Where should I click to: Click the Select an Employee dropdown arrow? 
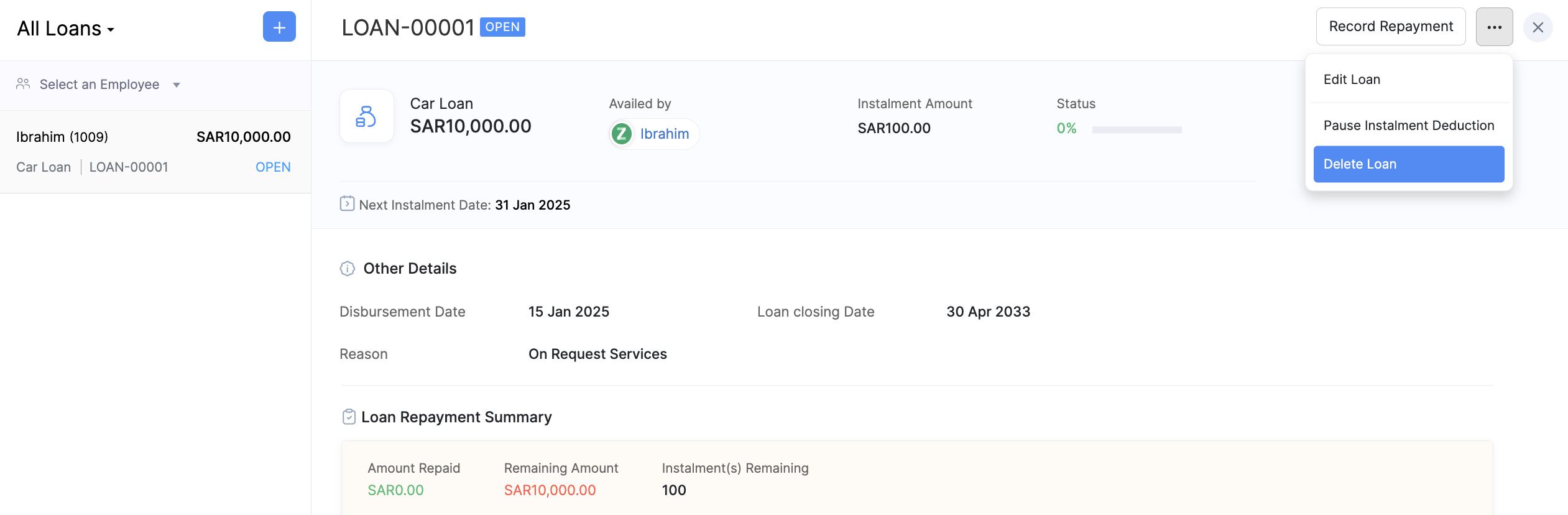(177, 85)
